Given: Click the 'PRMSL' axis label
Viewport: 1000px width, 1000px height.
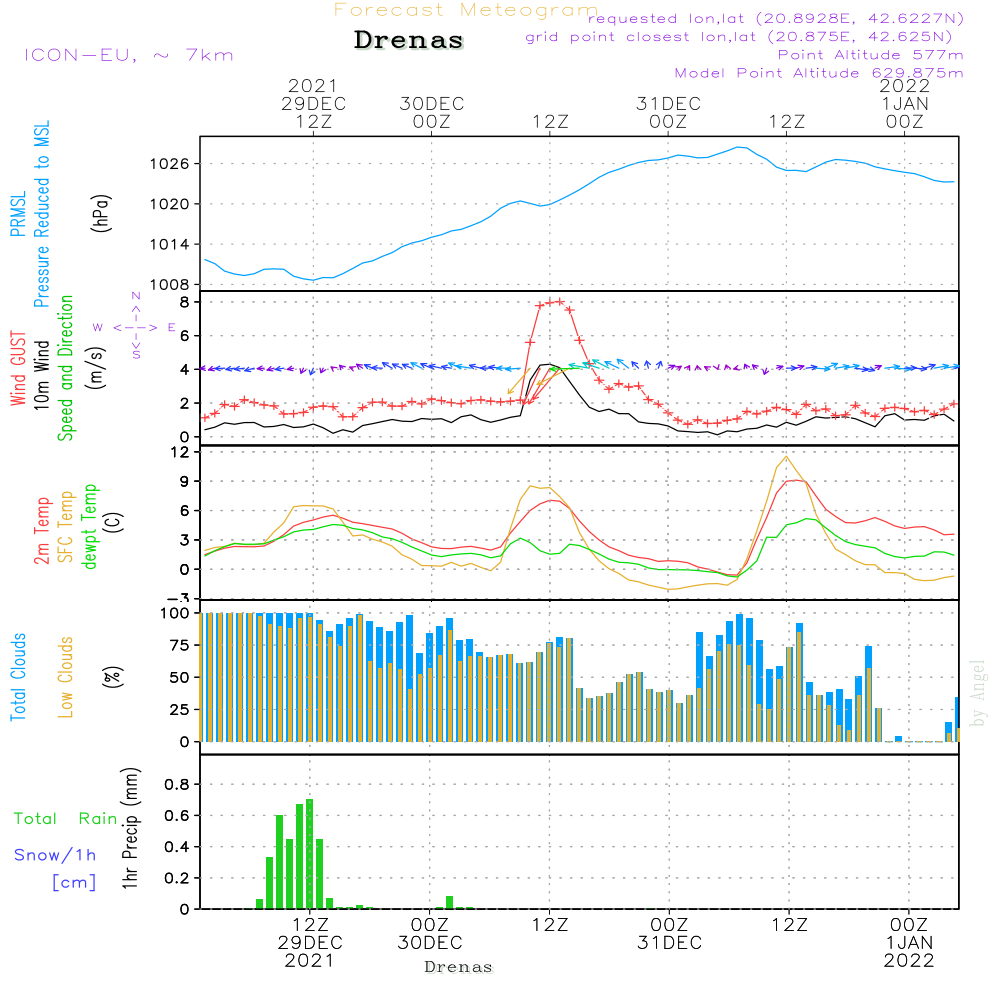Looking at the screenshot, I should [18, 213].
